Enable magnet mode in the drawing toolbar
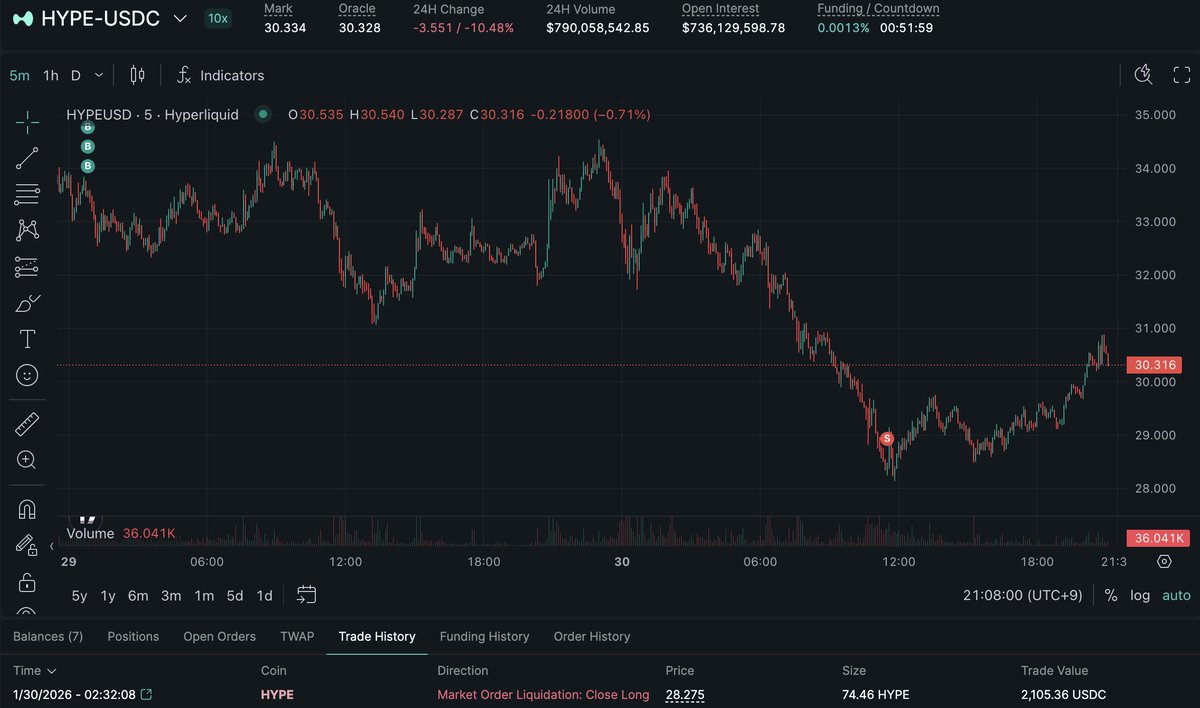 (27, 508)
